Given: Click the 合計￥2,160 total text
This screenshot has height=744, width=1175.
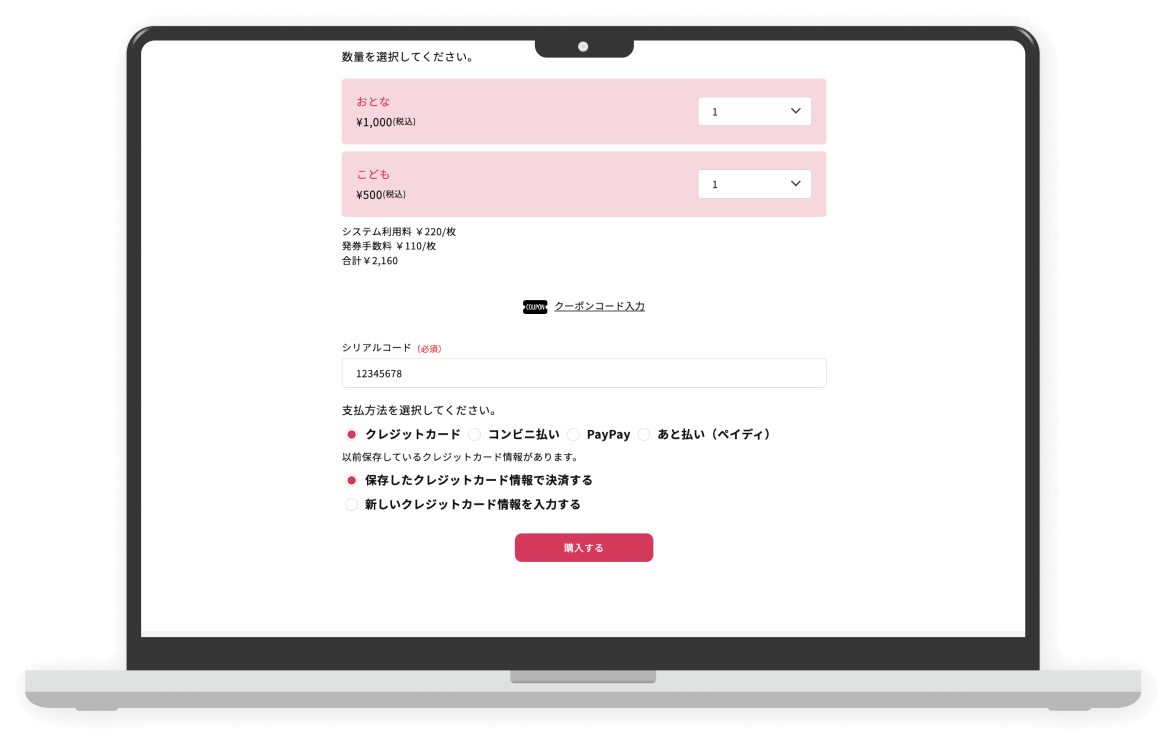Looking at the screenshot, I should pyautogui.click(x=370, y=261).
